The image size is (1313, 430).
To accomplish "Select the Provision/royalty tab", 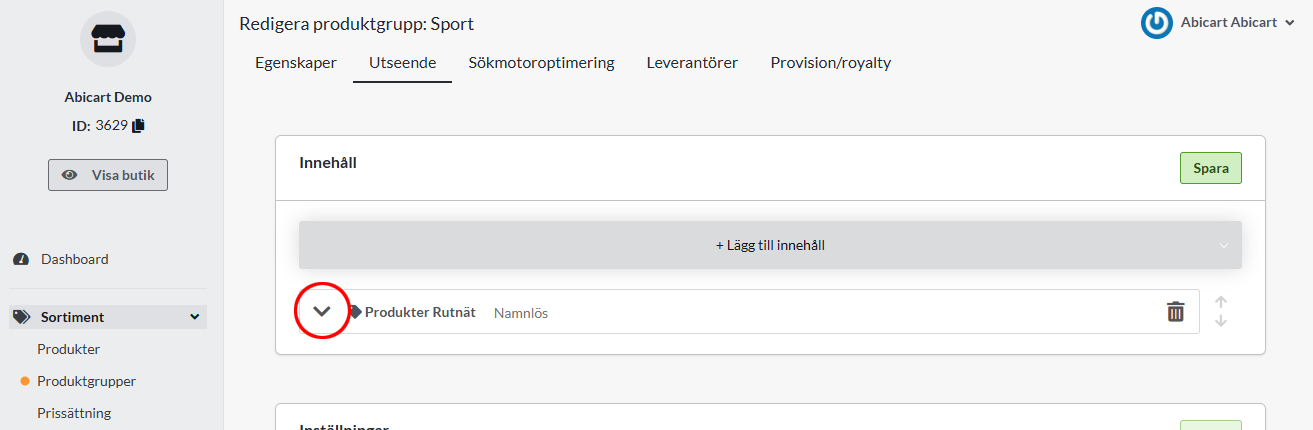I will point(830,63).
